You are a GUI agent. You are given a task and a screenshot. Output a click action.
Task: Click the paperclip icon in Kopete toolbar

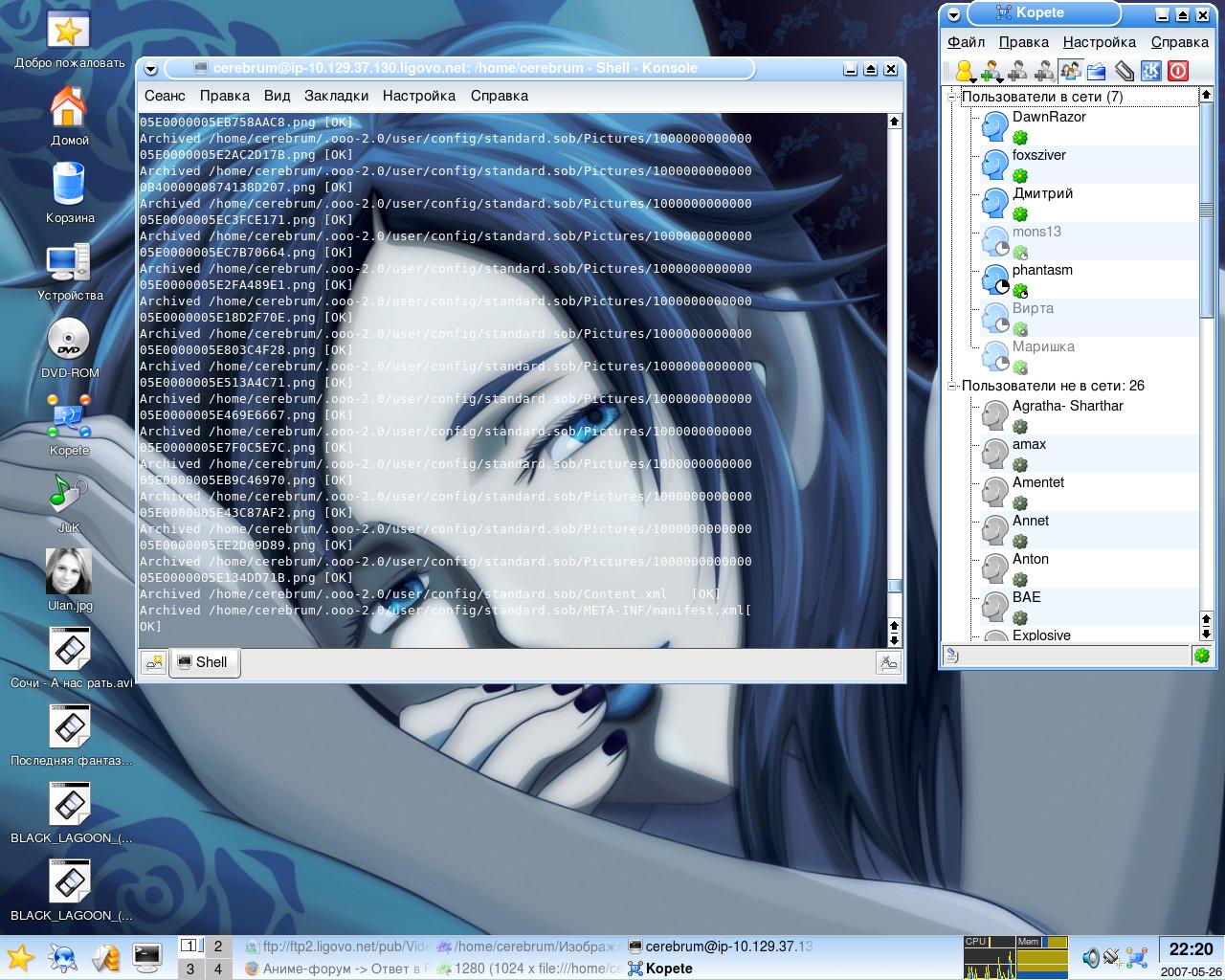(x=1125, y=71)
